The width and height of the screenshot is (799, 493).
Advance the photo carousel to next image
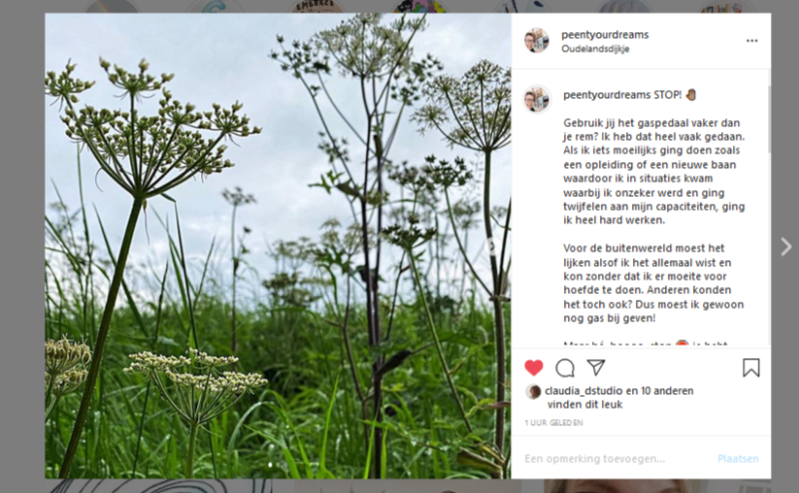point(492,247)
